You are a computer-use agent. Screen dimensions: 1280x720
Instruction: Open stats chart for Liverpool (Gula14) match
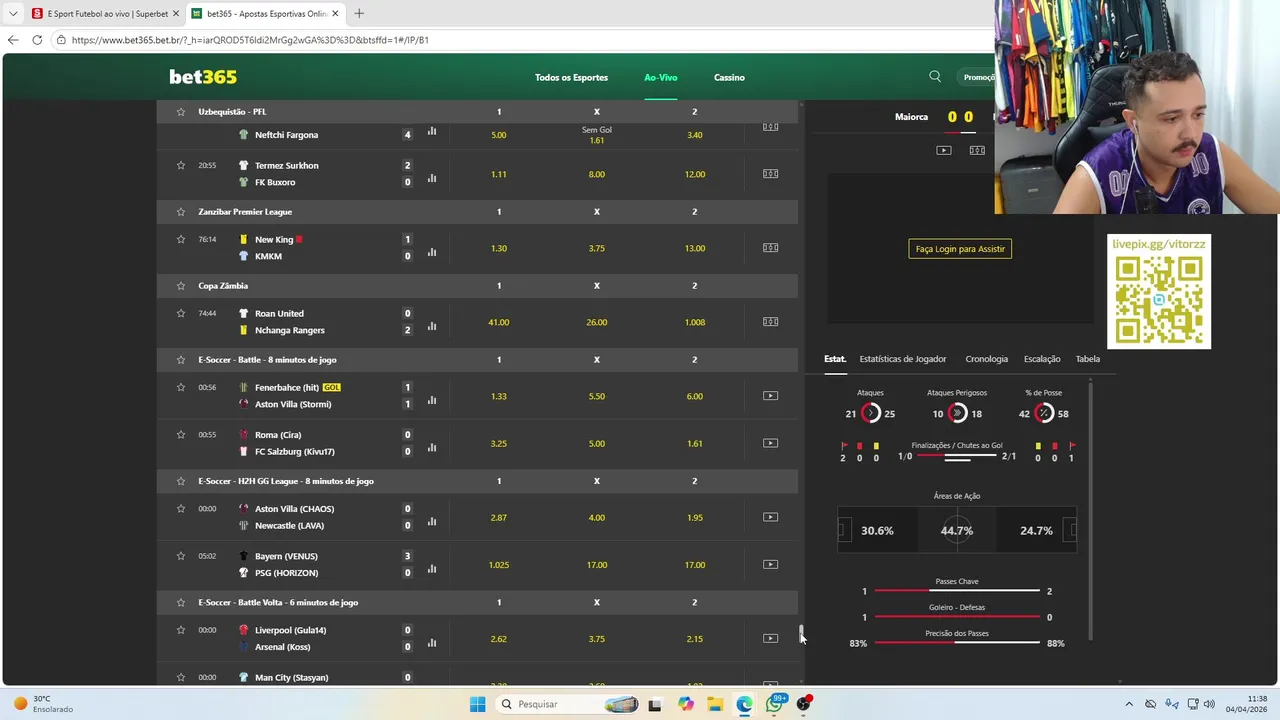432,643
